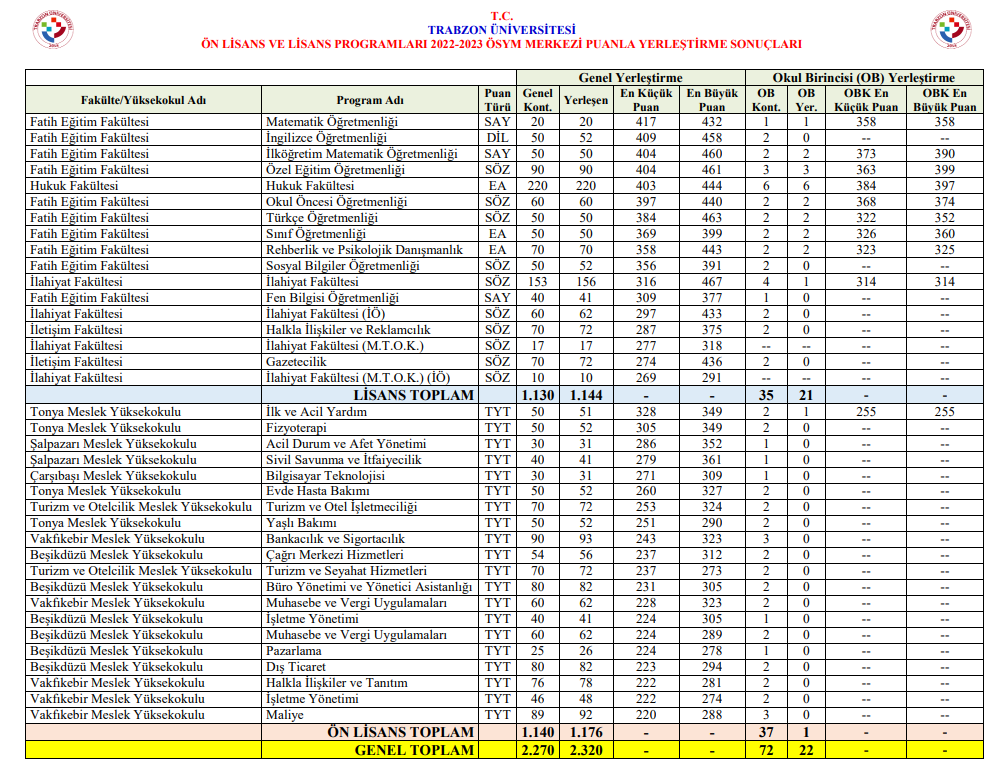Click the 'ÖN LİSANS TOPLAM' row label

[401, 732]
